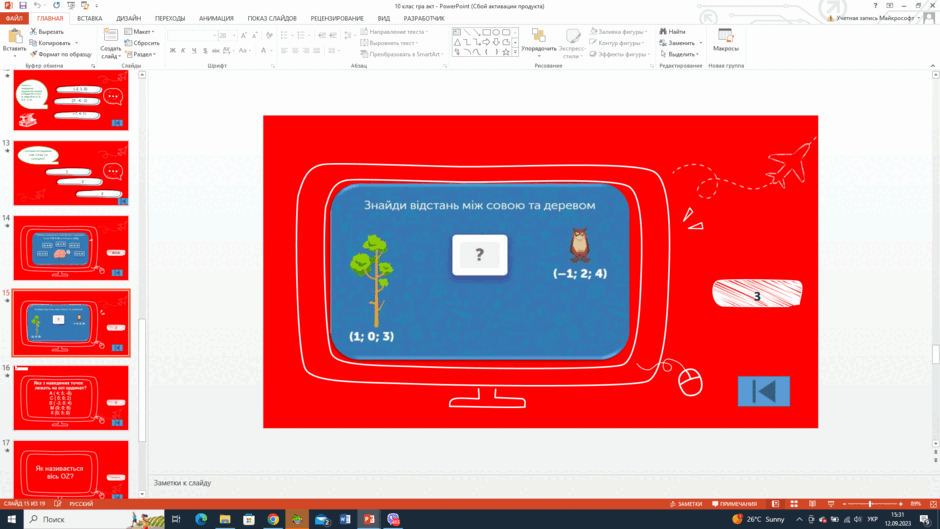The image size is (940, 529).
Task: Switch to Slide Sorter view in status bar
Action: tap(794, 504)
